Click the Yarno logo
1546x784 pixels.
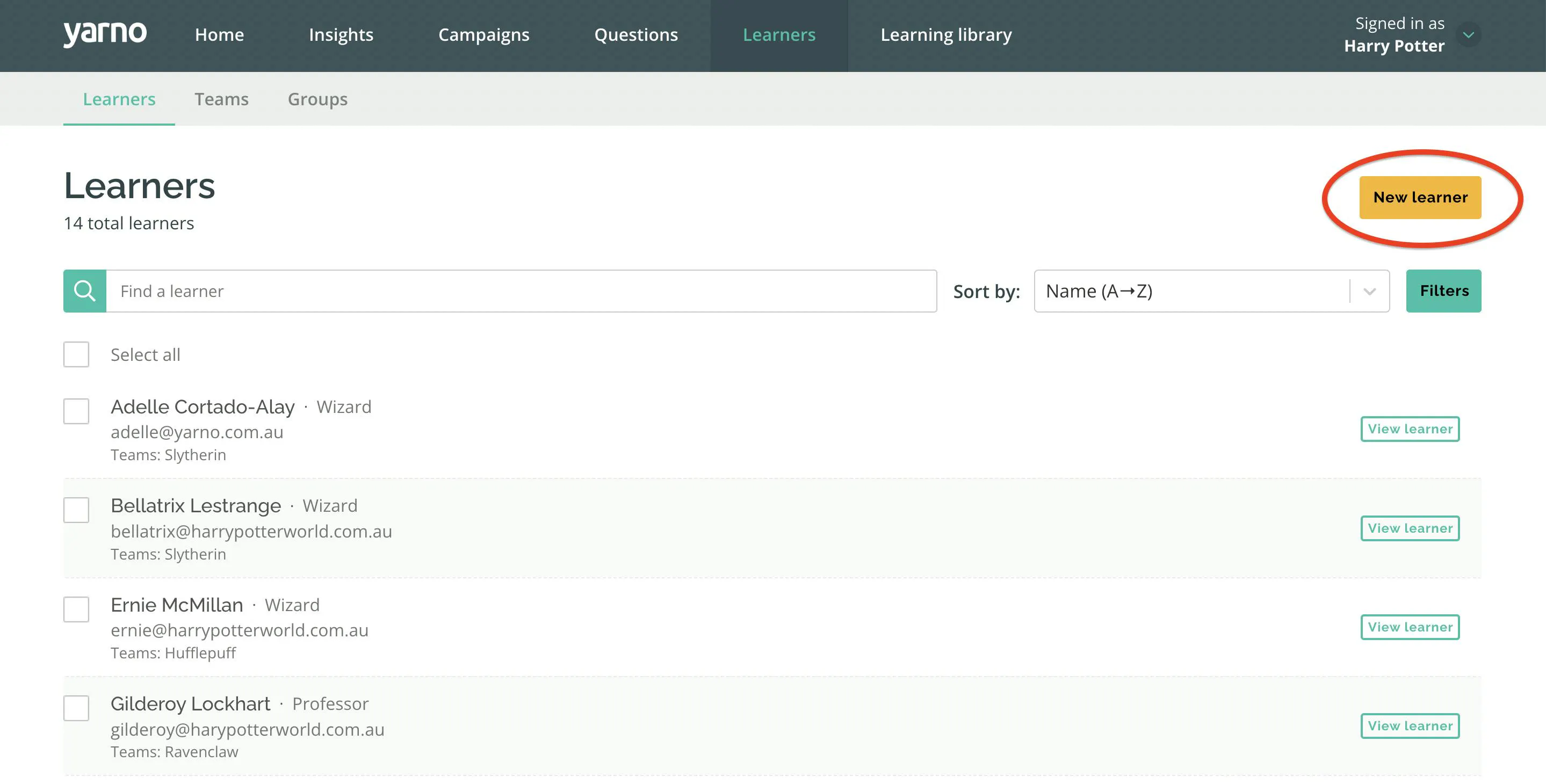tap(105, 34)
